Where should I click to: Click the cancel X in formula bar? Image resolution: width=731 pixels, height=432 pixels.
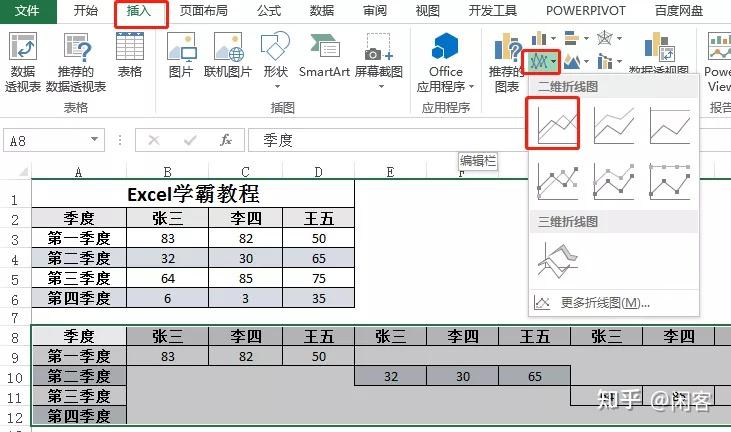point(153,140)
